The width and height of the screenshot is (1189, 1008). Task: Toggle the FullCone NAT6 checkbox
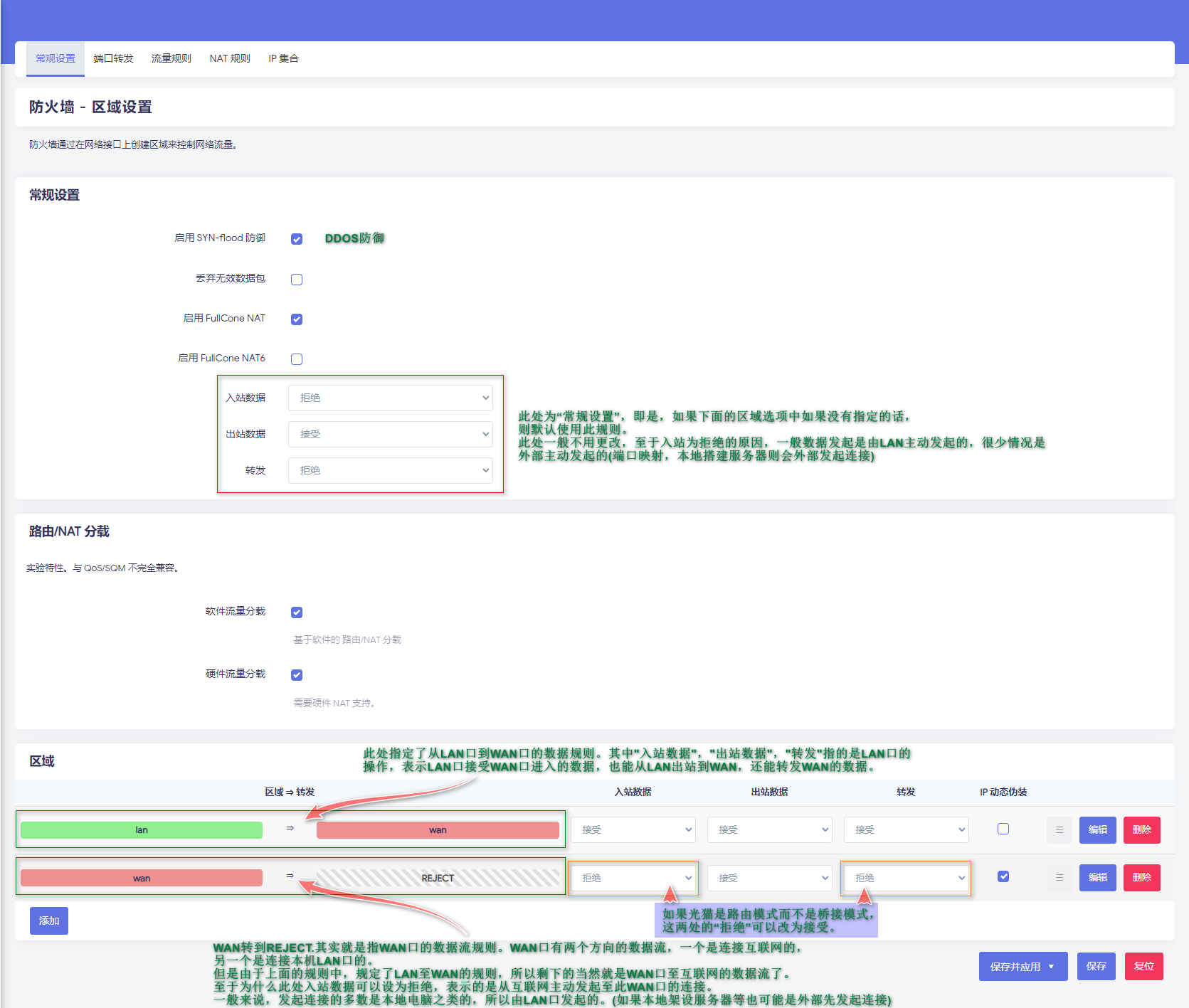297,359
